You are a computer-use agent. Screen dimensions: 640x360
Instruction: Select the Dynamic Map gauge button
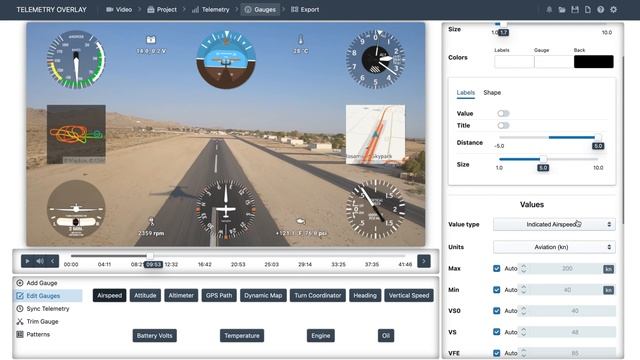click(263, 296)
